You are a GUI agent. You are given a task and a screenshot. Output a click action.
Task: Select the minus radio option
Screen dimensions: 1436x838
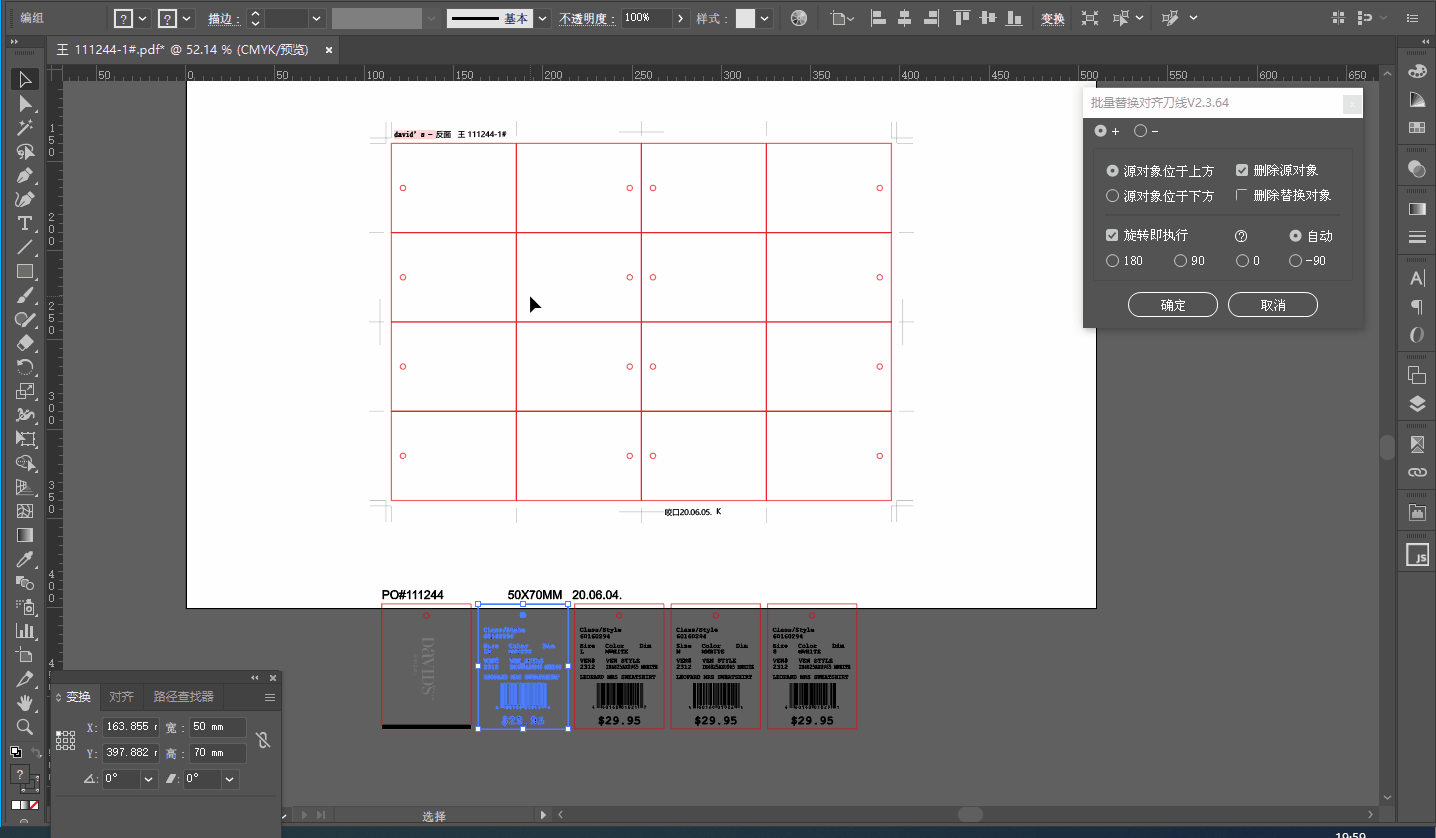1146,131
